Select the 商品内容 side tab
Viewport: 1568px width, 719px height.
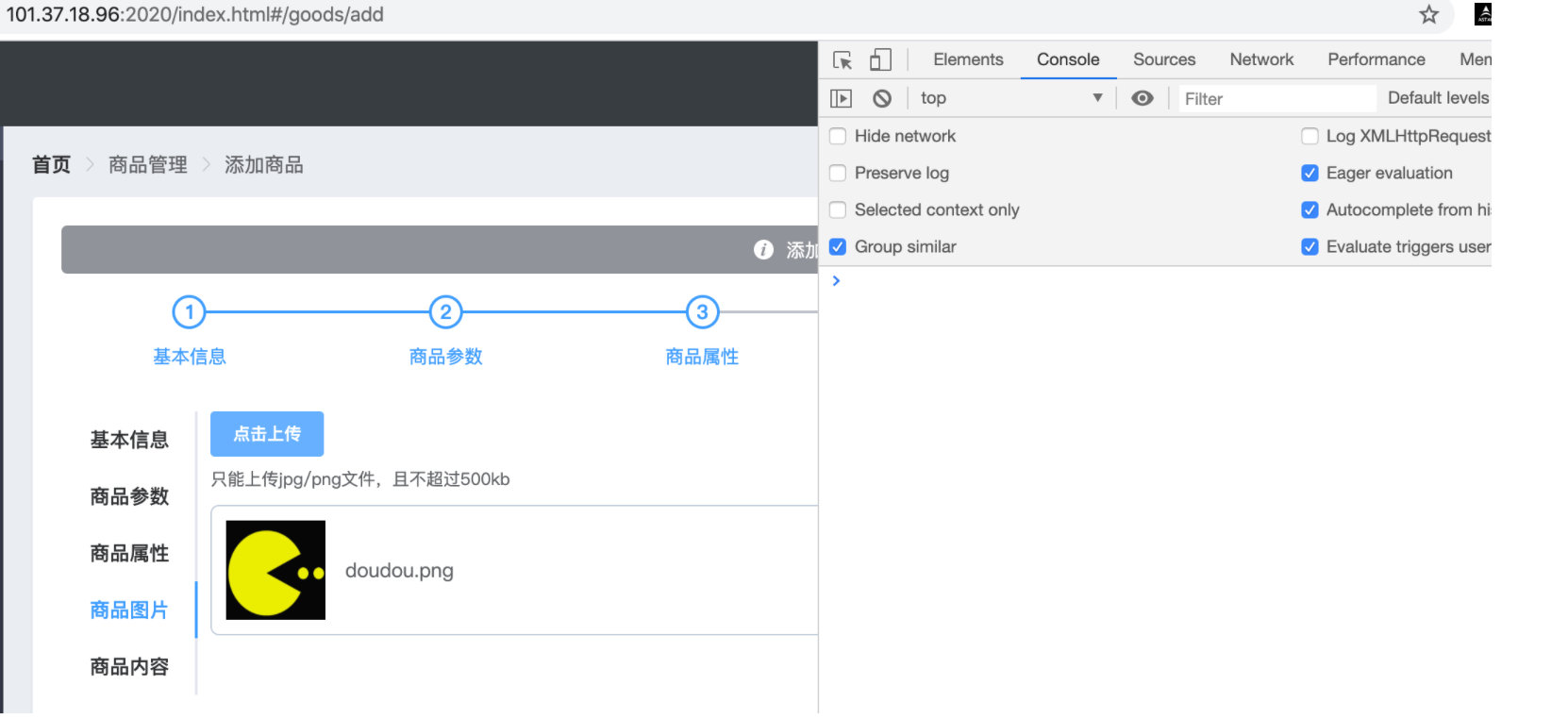click(129, 666)
